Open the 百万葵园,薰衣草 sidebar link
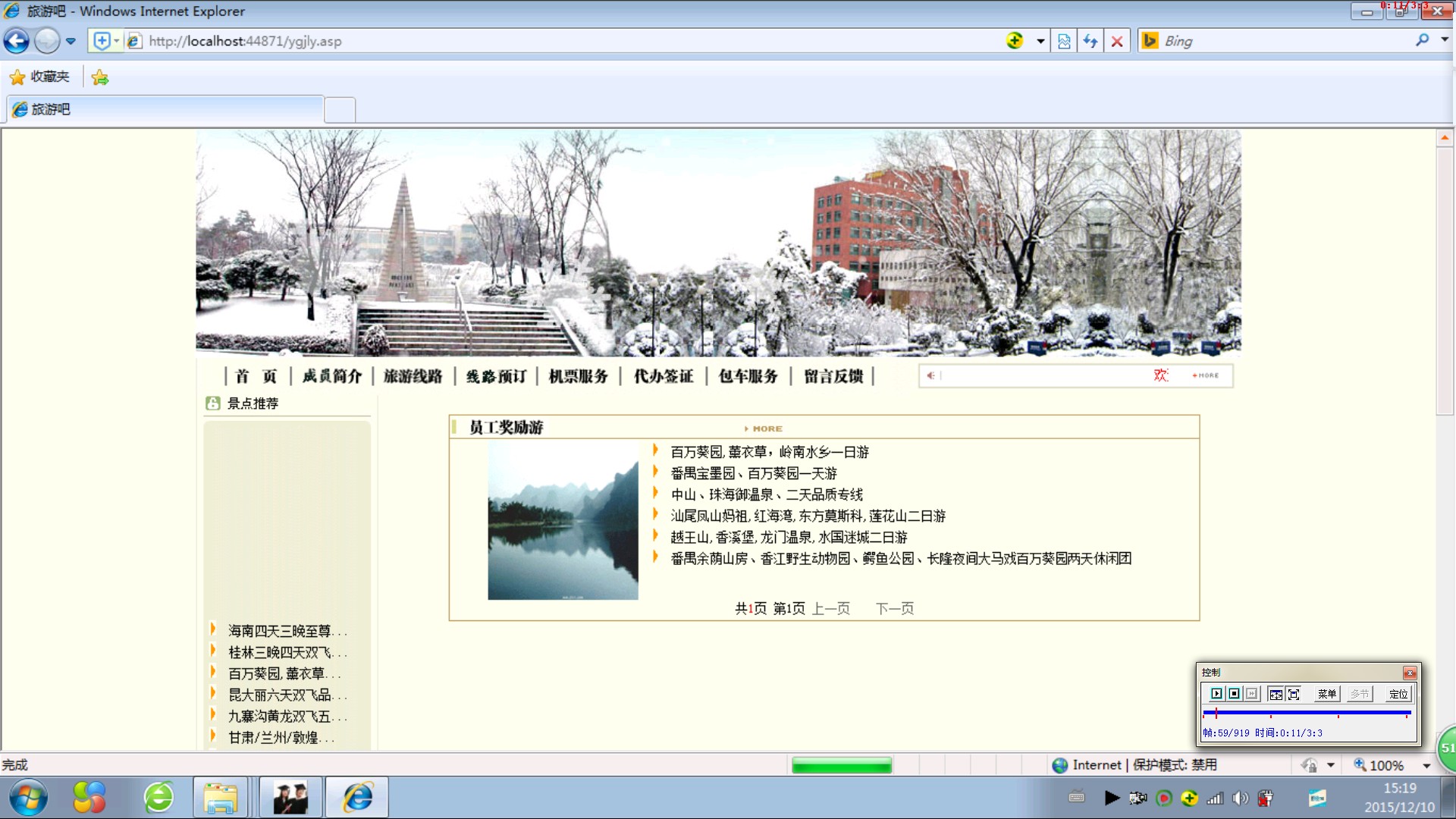This screenshot has height=819, width=1456. pyautogui.click(x=284, y=673)
